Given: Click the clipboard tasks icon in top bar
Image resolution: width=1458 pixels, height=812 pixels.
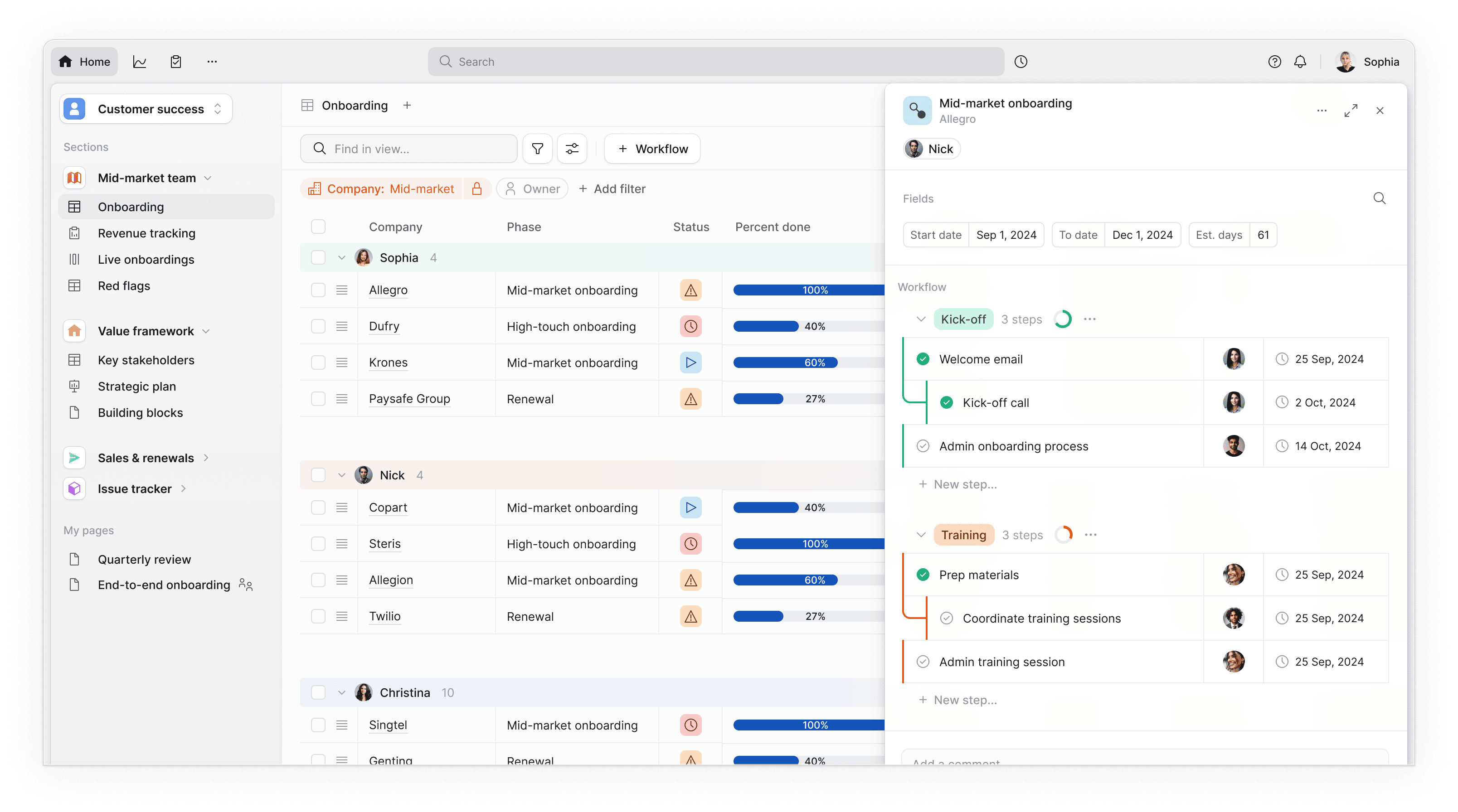Looking at the screenshot, I should [x=176, y=62].
